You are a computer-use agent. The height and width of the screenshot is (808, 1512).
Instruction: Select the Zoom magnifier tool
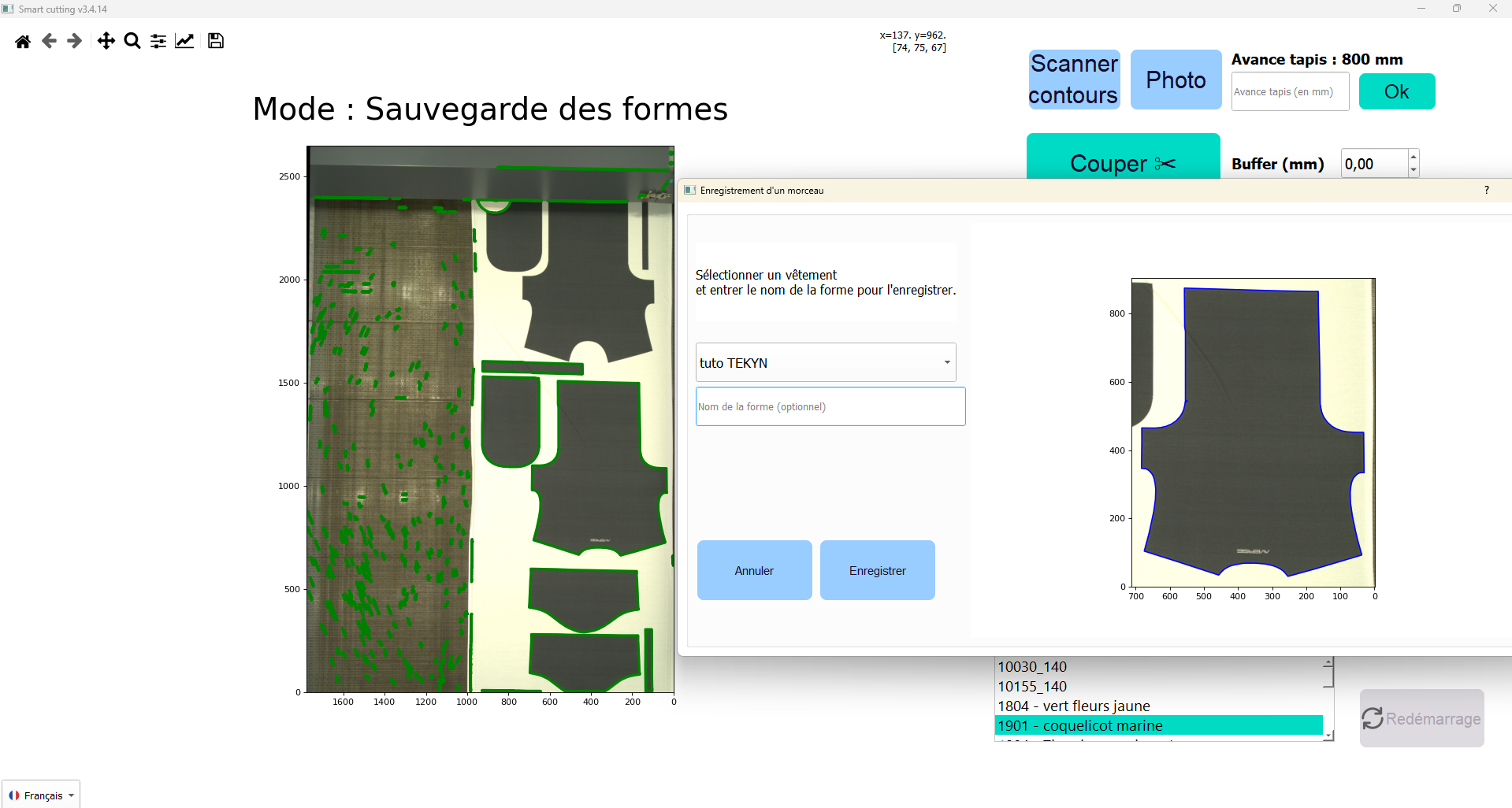coord(132,41)
